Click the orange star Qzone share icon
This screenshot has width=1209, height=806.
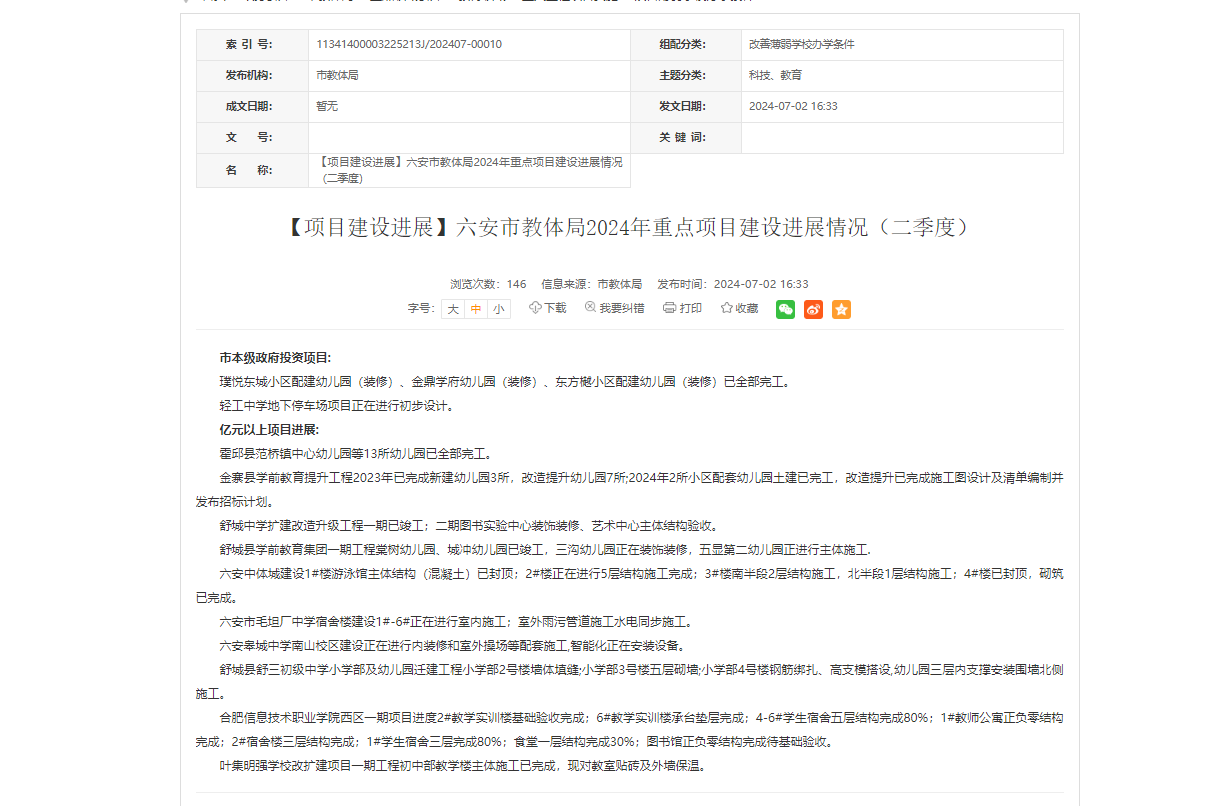(841, 310)
